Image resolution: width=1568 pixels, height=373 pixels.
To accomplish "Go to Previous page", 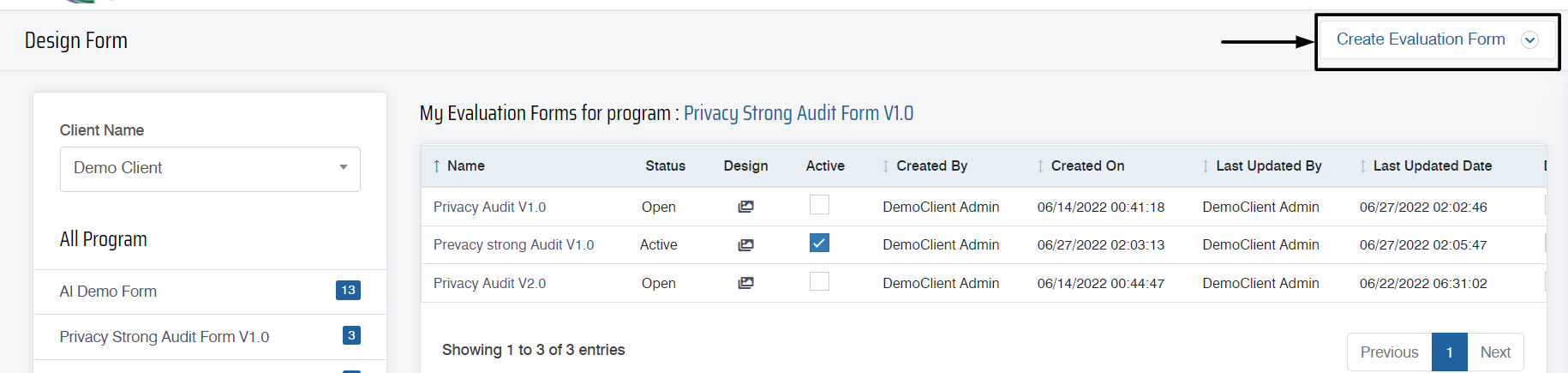I will click(1389, 352).
